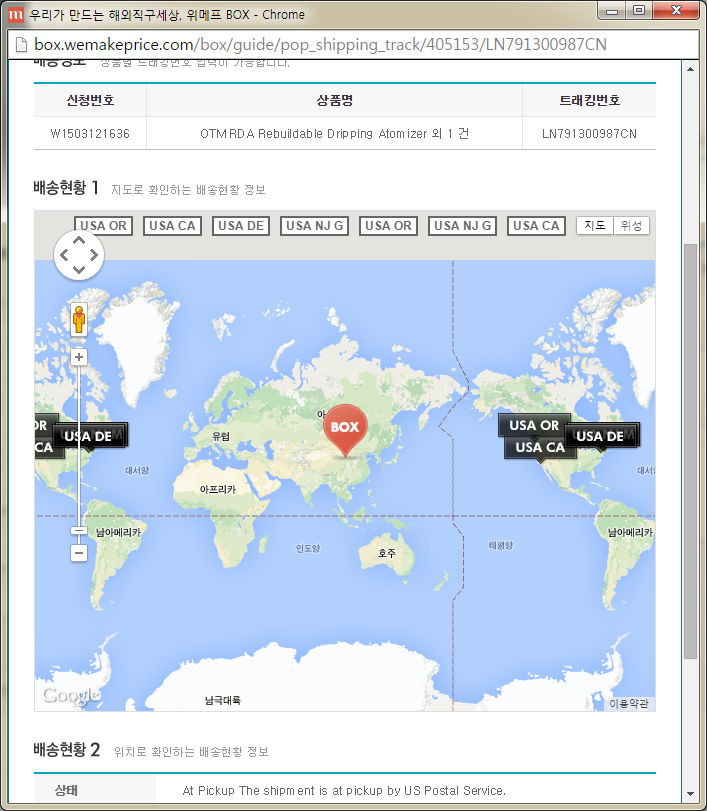Click first USA NJ G button above map

click(x=314, y=226)
